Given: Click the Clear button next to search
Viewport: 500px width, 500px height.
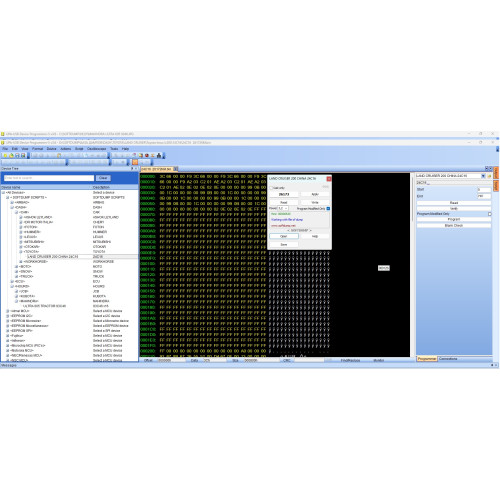Looking at the screenshot, I should 103,178.
